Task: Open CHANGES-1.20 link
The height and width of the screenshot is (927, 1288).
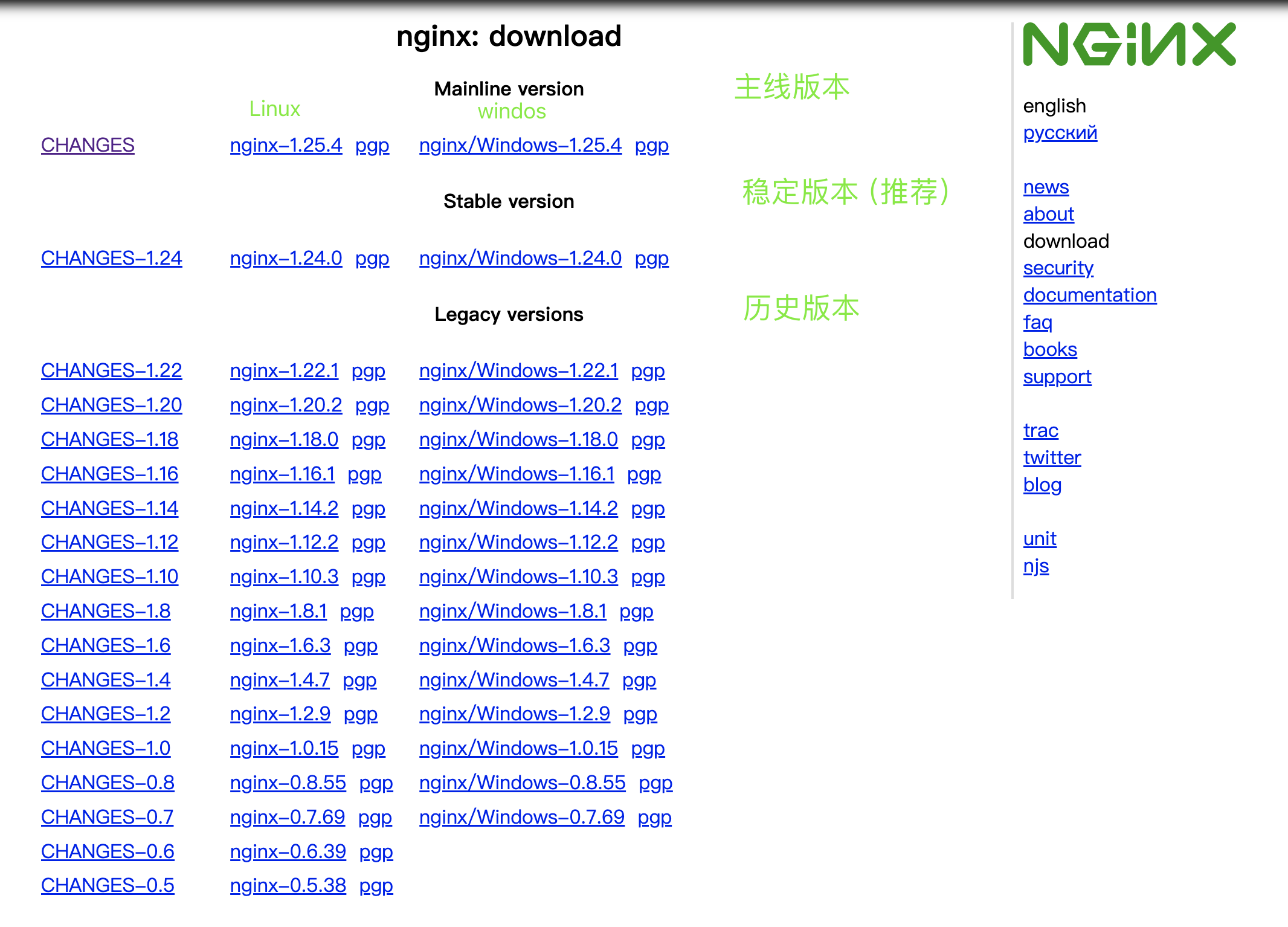Action: pos(112,405)
